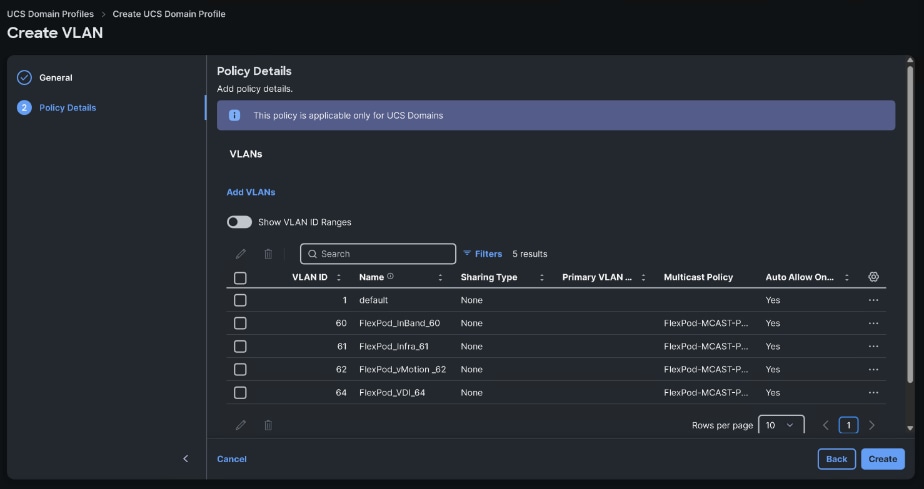The width and height of the screenshot is (924, 489).
Task: Click the delete trash icon above the table
Action: point(268,254)
